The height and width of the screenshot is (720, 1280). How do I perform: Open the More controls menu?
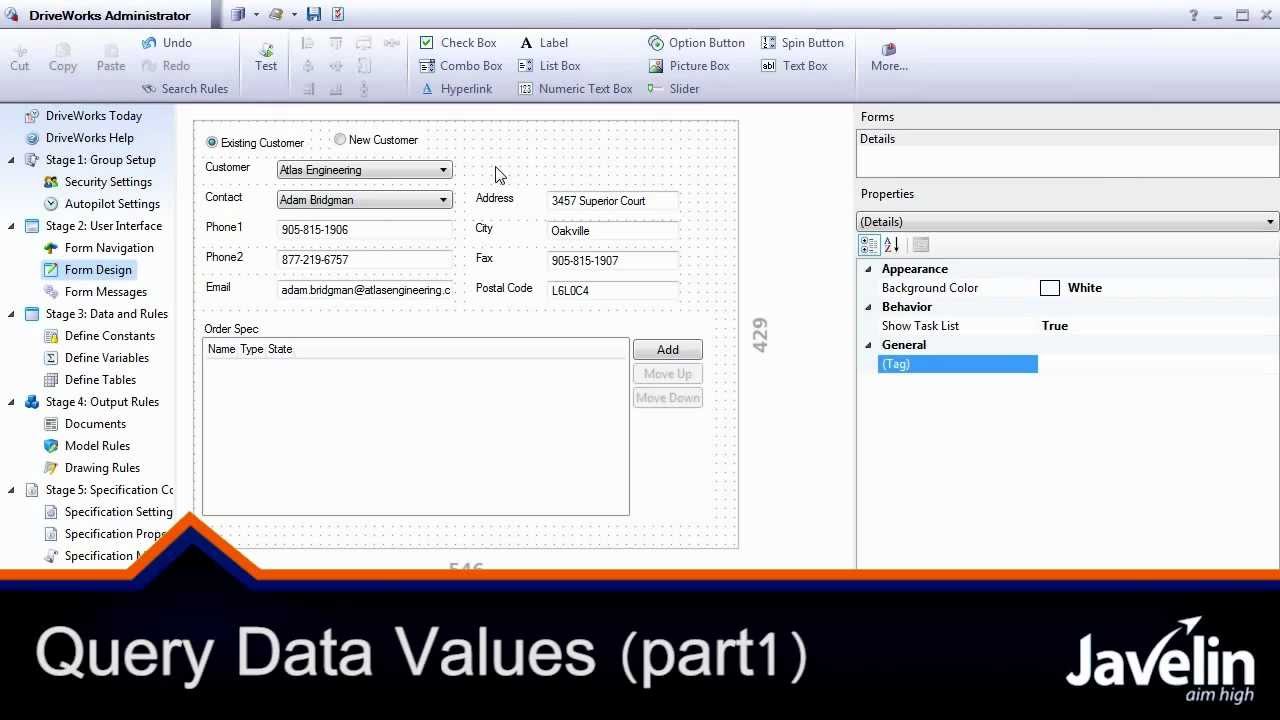[889, 57]
